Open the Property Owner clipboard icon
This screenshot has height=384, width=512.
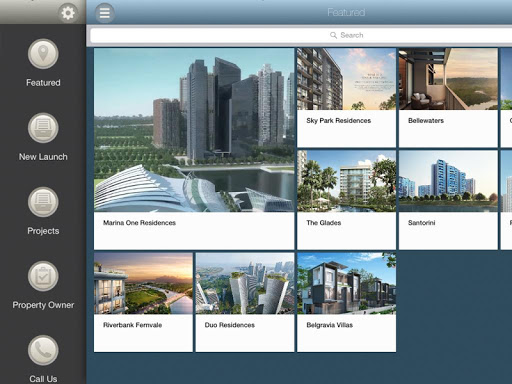[x=43, y=276]
